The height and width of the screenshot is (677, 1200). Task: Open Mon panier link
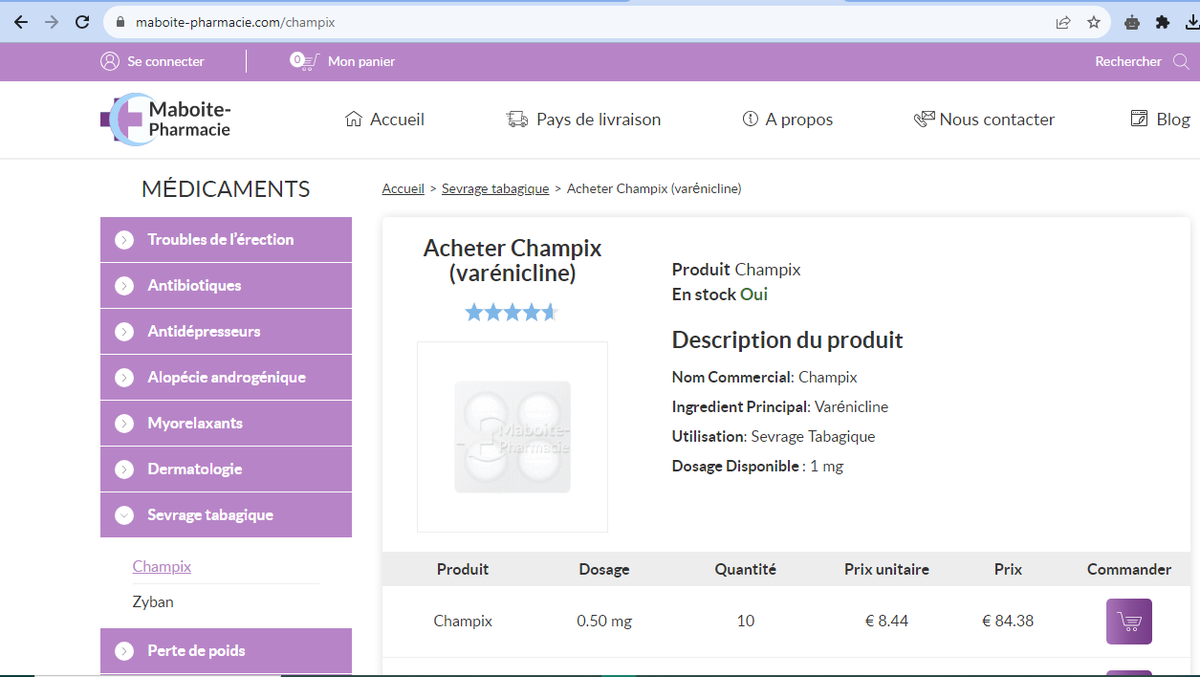[361, 61]
